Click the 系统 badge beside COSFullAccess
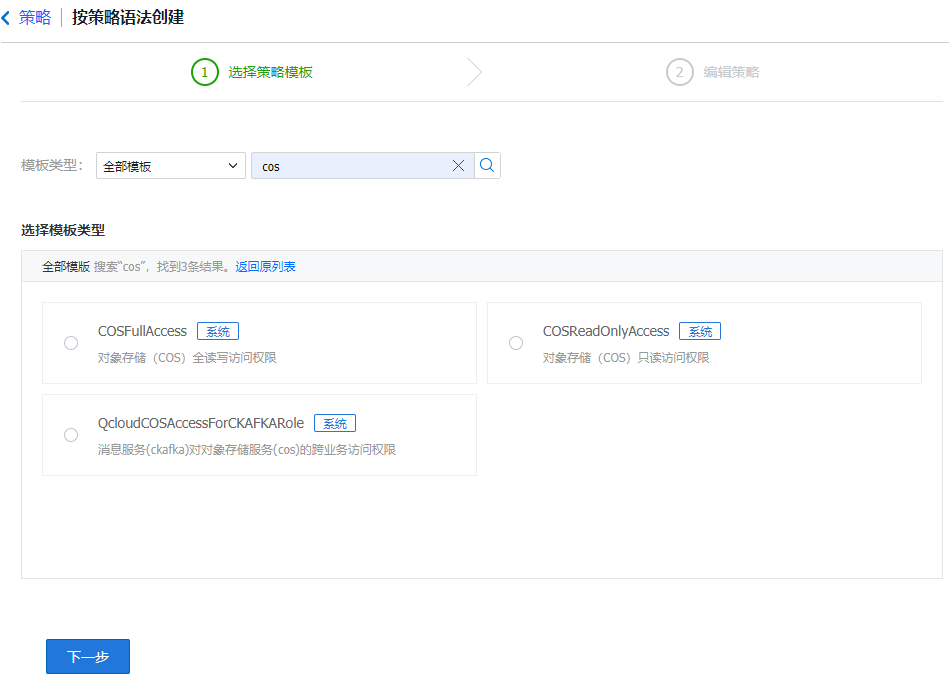The image size is (949, 683). tap(217, 331)
